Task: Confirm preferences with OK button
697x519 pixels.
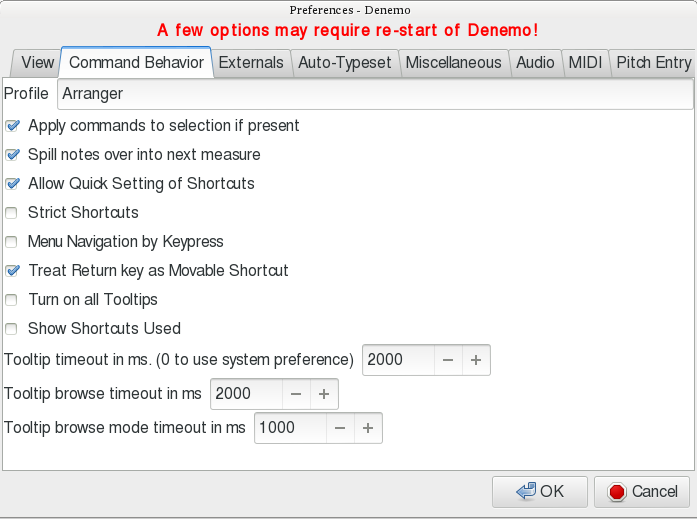Action: click(540, 491)
